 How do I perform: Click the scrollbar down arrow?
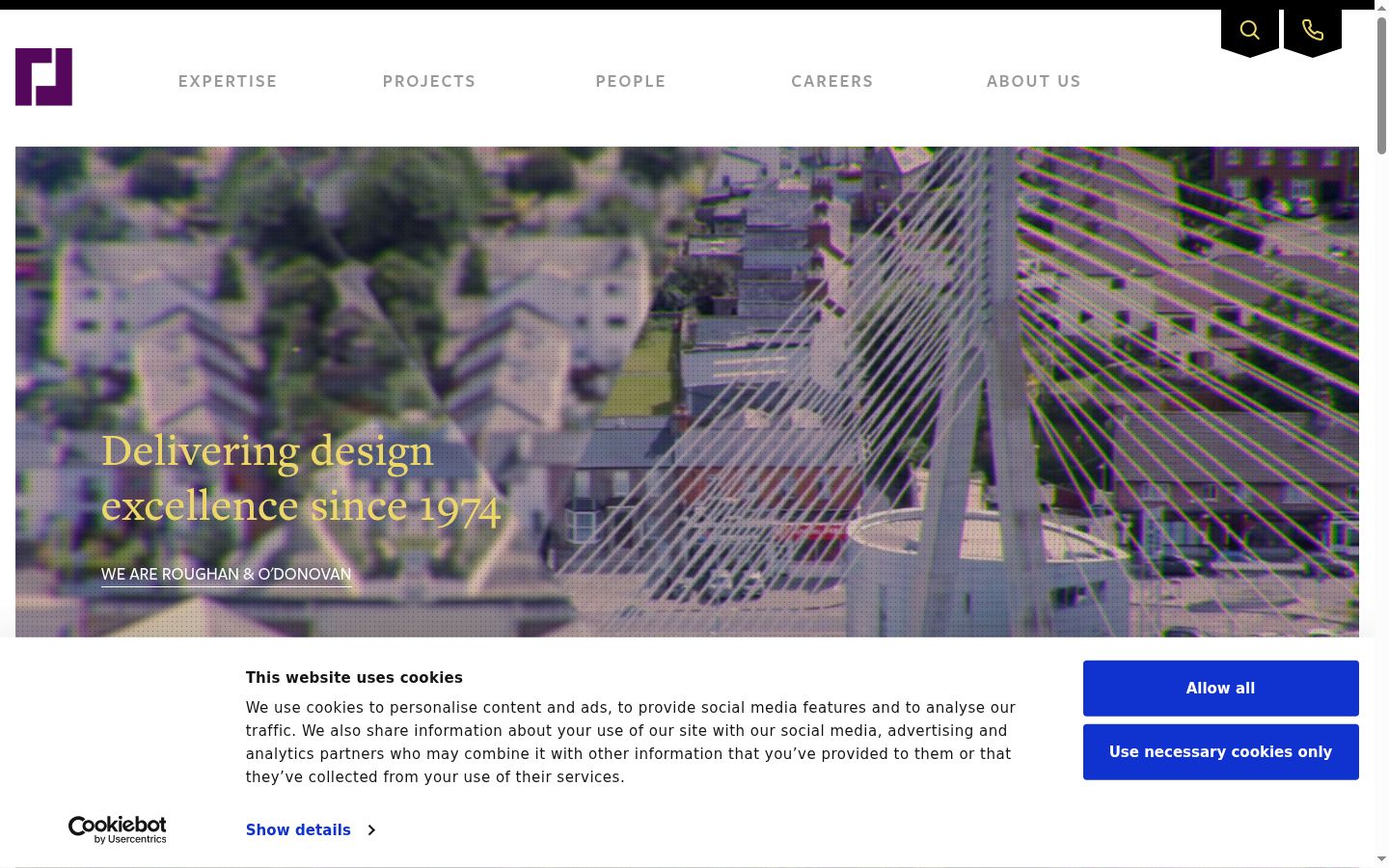[x=1381, y=858]
